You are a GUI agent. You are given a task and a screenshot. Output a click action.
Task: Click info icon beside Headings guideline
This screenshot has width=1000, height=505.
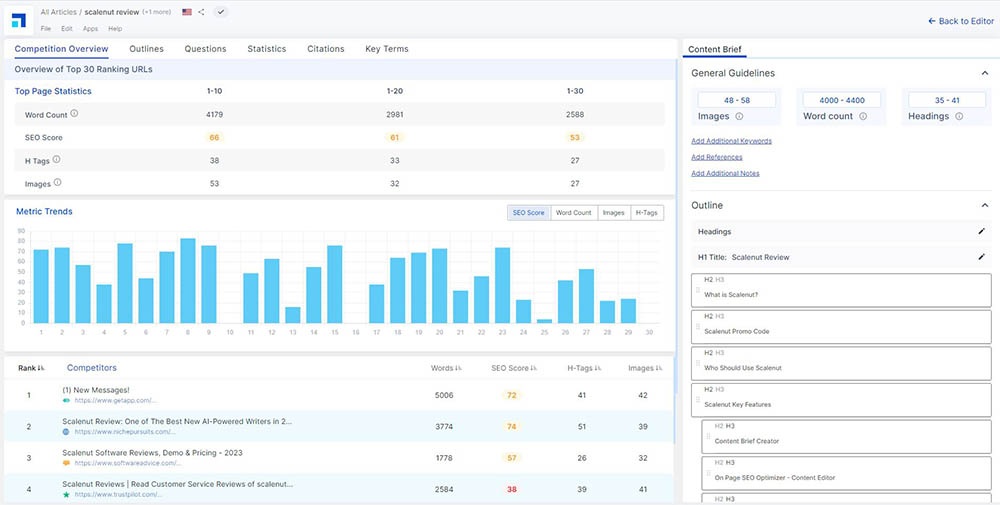pyautogui.click(x=959, y=116)
